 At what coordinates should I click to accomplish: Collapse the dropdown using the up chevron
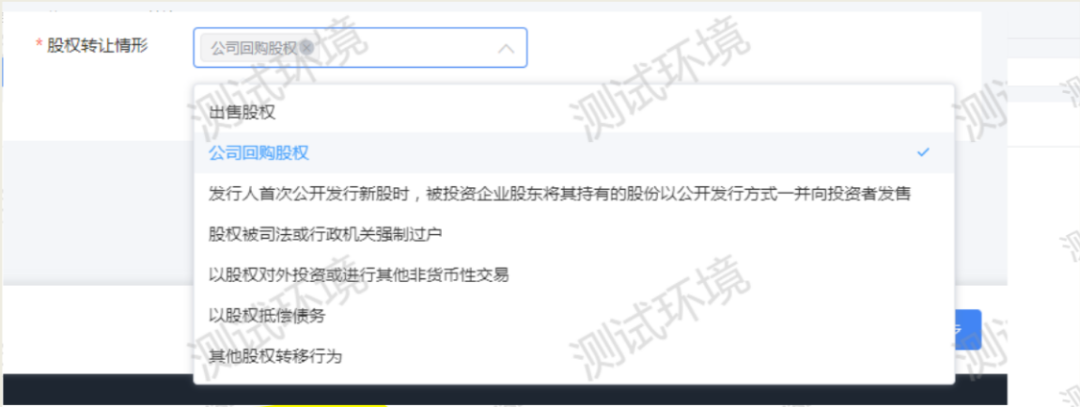(506, 48)
